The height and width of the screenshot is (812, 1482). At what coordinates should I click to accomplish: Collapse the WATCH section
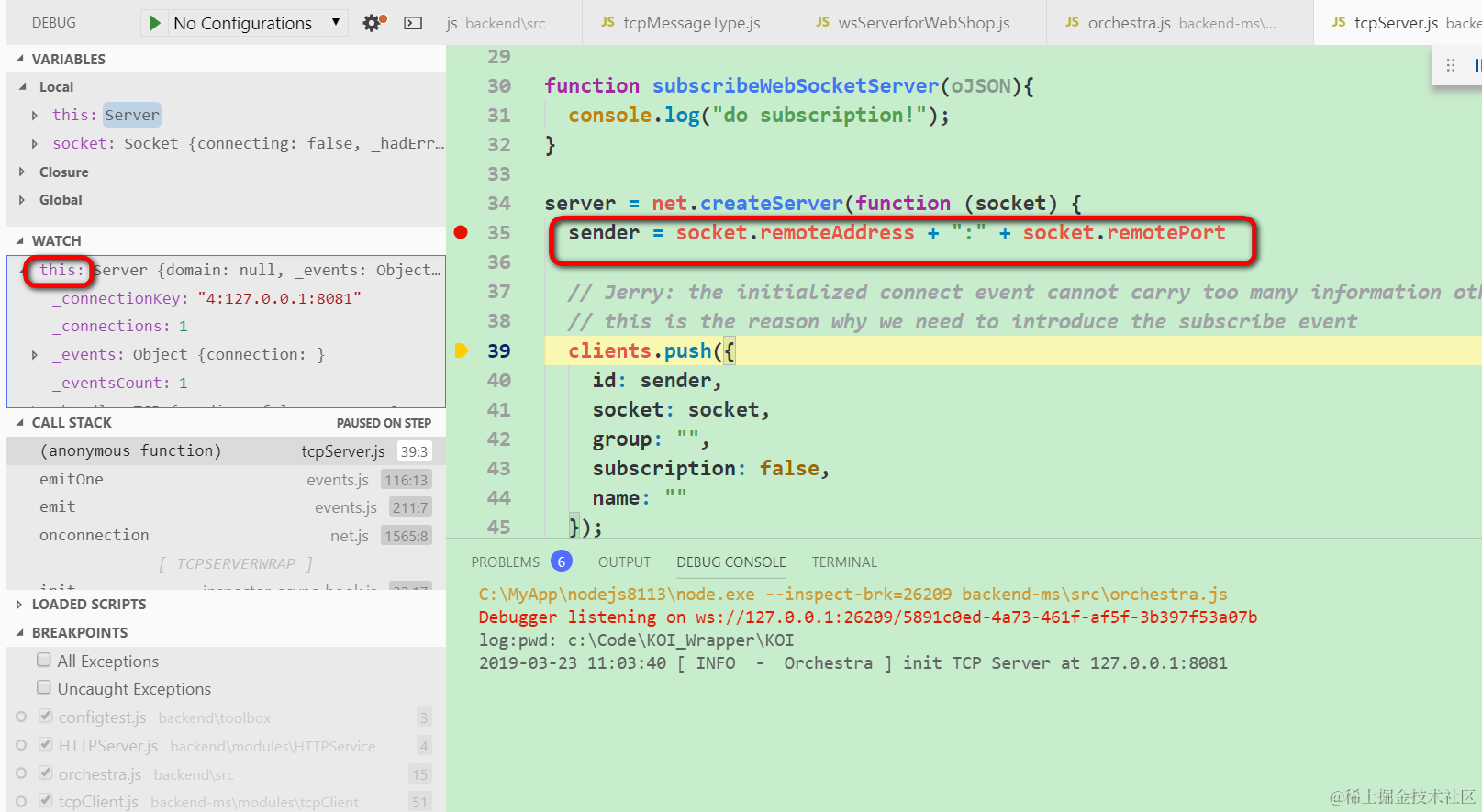click(x=20, y=240)
